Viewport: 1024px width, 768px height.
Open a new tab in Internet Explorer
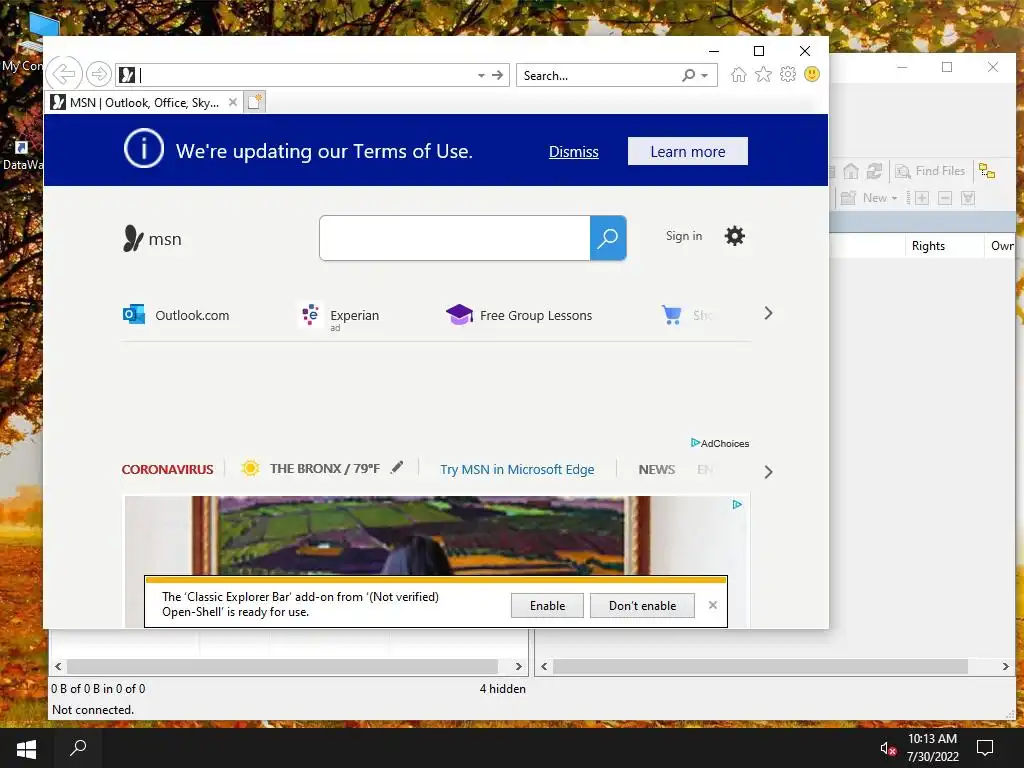(x=255, y=102)
